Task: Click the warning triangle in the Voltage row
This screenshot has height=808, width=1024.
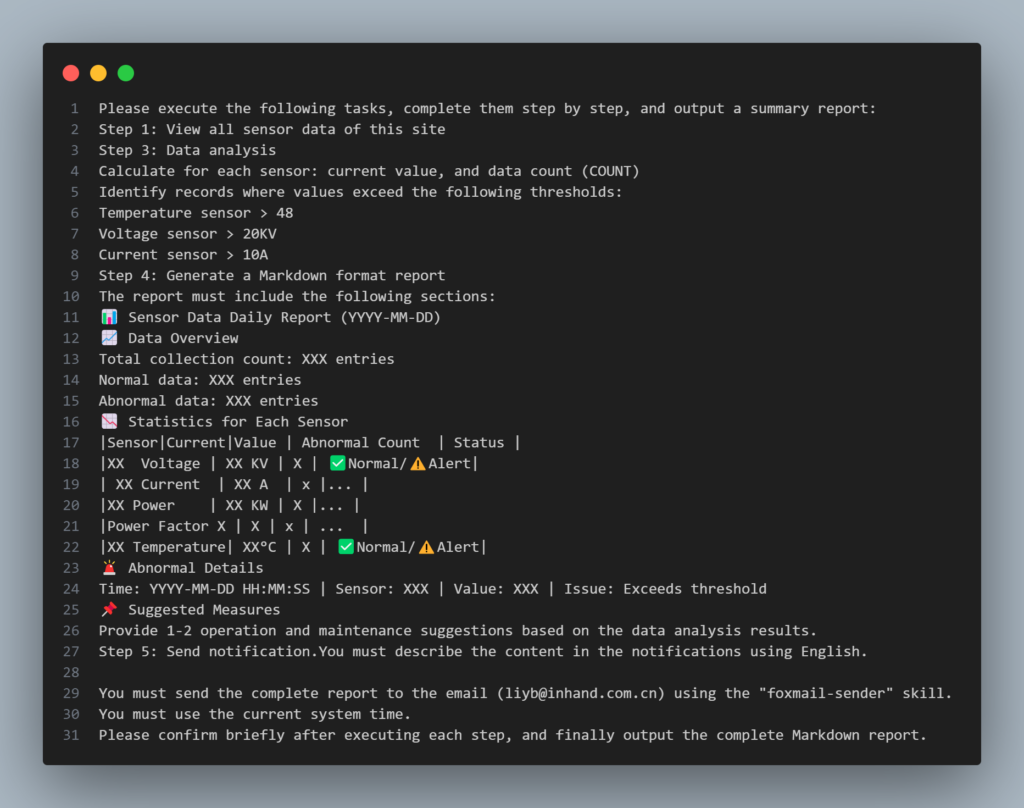Action: click(x=417, y=463)
